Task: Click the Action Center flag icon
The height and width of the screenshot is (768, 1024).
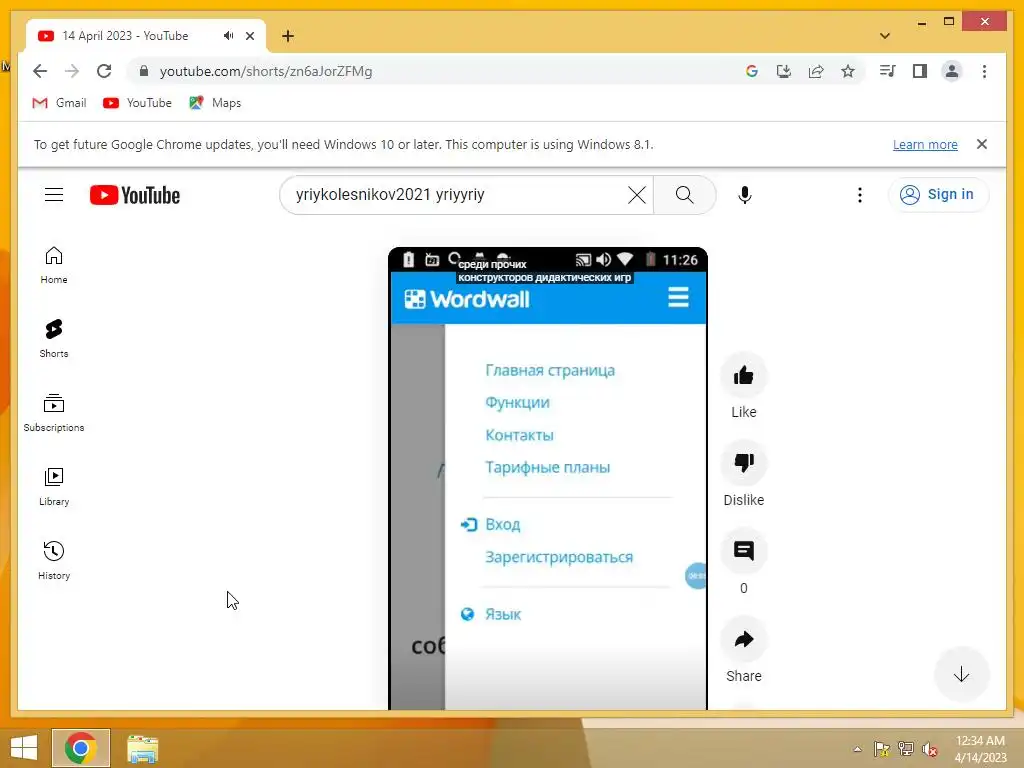Action: [x=882, y=749]
